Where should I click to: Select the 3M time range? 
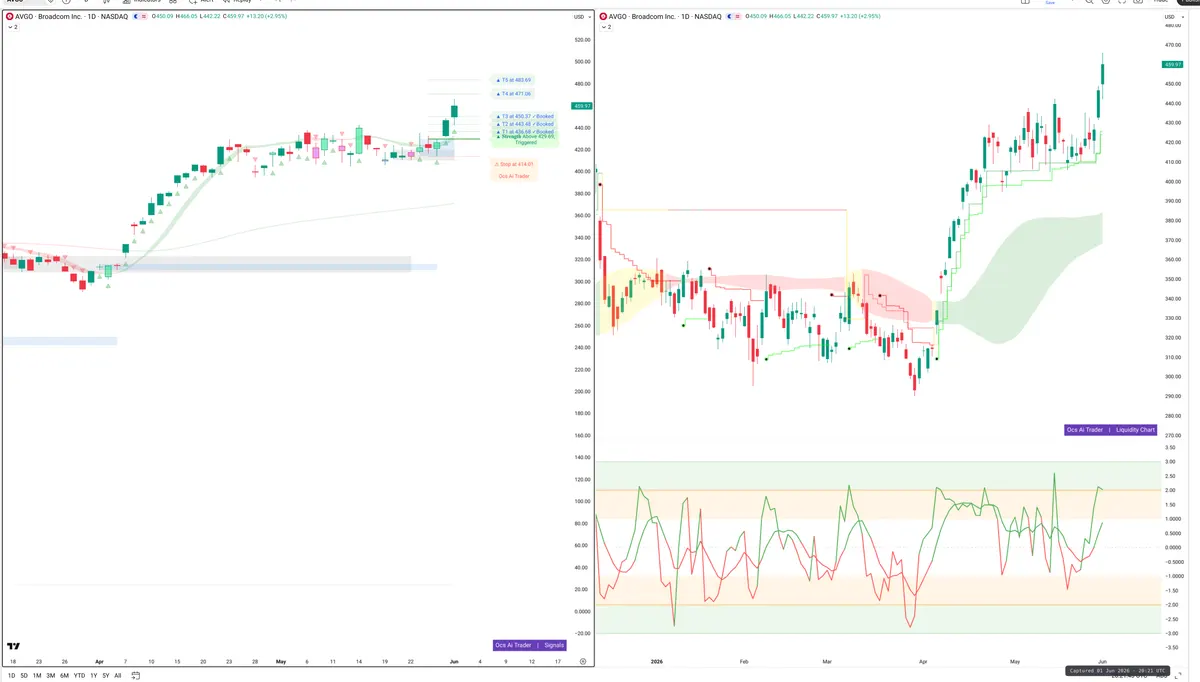pos(51,676)
